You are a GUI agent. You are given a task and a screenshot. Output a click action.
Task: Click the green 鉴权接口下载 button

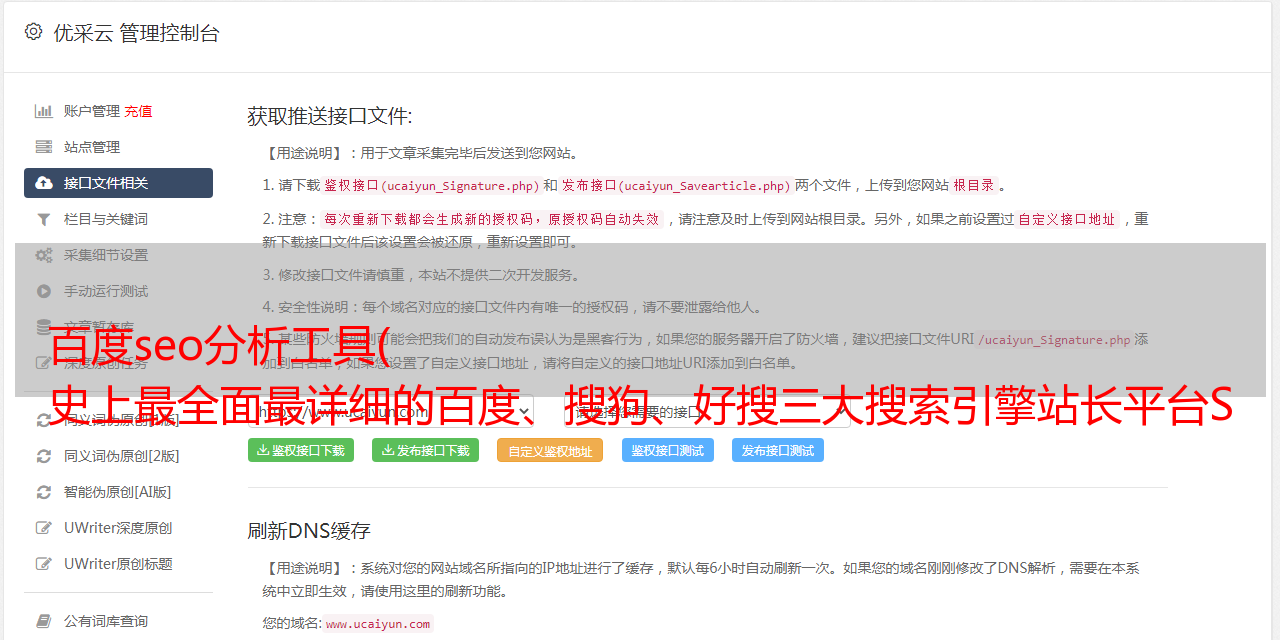pyautogui.click(x=301, y=450)
